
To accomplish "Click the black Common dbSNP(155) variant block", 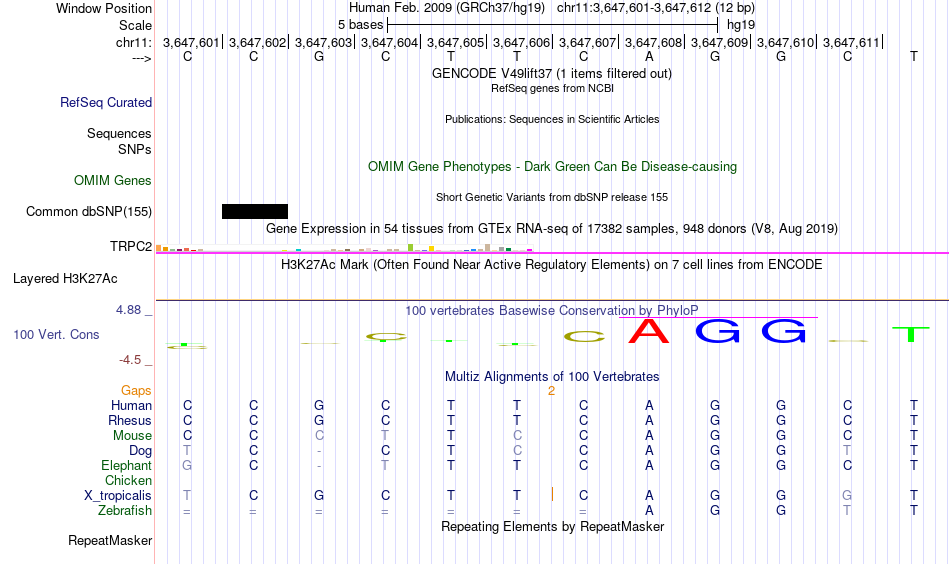I will pos(254,211).
